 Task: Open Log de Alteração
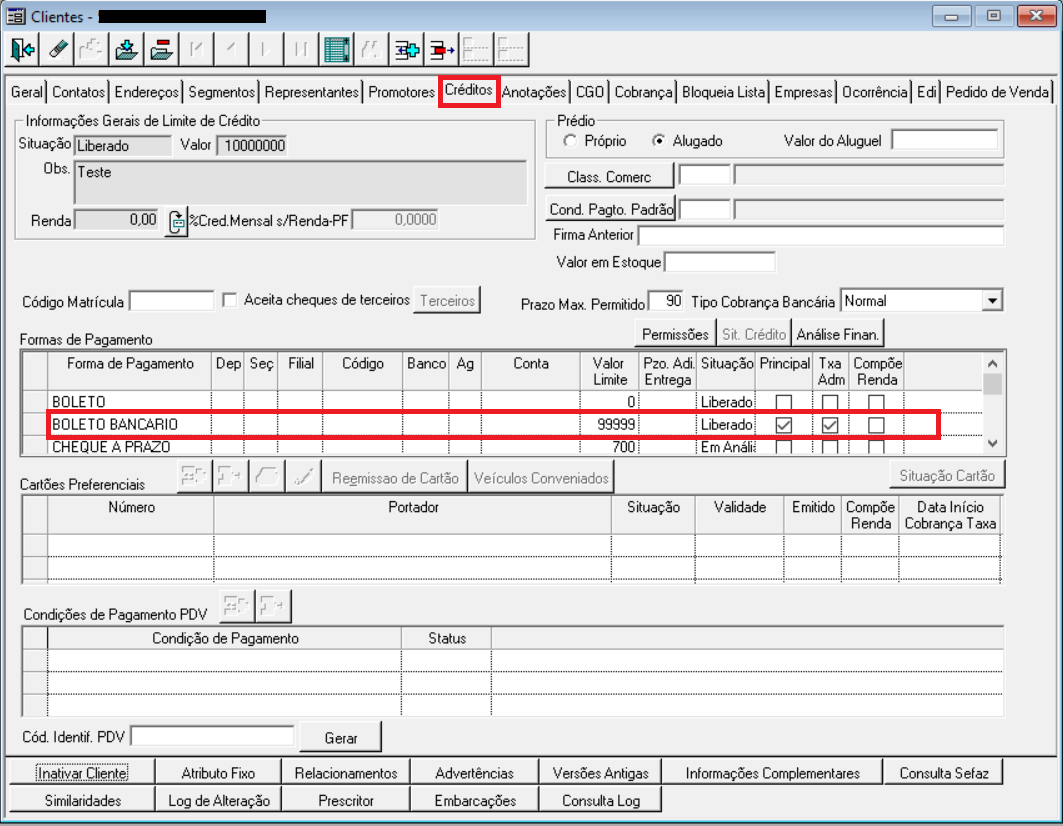pos(218,800)
